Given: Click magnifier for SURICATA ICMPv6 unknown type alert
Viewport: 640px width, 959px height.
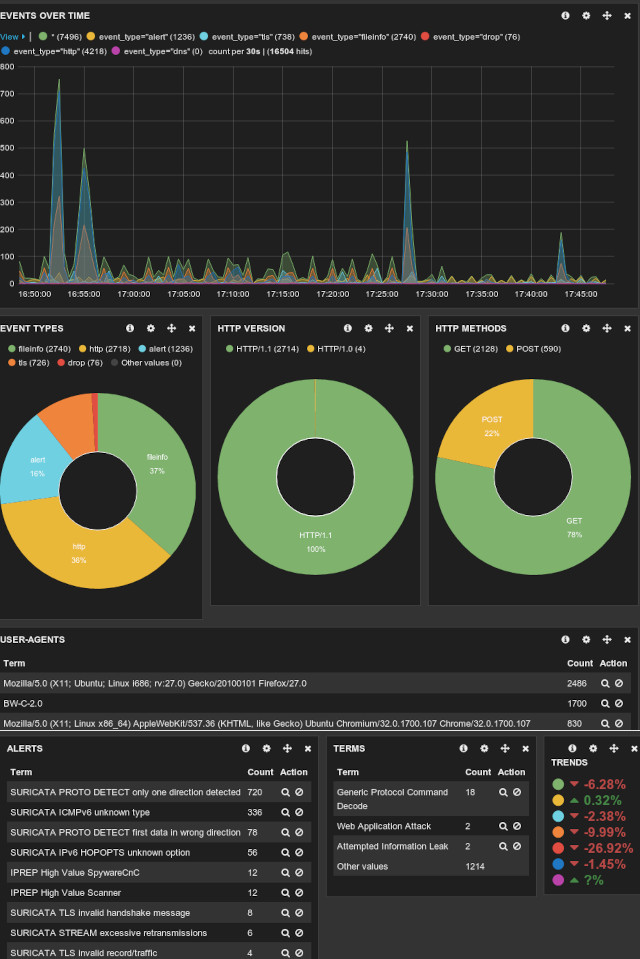Looking at the screenshot, I should coord(285,812).
